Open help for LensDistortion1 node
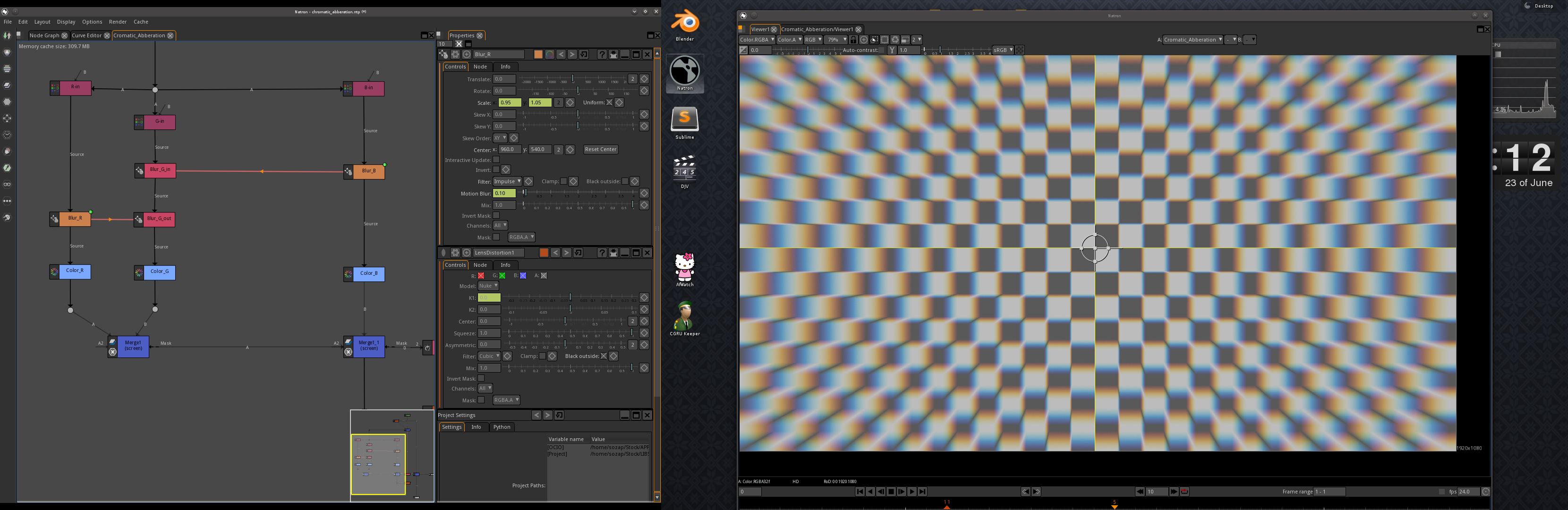Image resolution: width=1568 pixels, height=510 pixels. click(602, 253)
